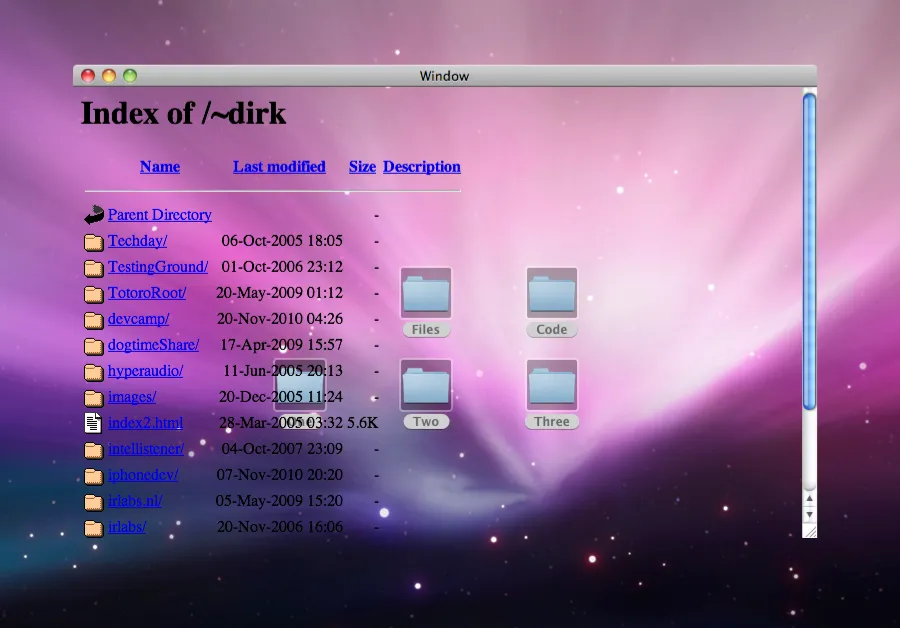The width and height of the screenshot is (900, 628).
Task: Select the folder icon labeled Three
Action: point(552,385)
